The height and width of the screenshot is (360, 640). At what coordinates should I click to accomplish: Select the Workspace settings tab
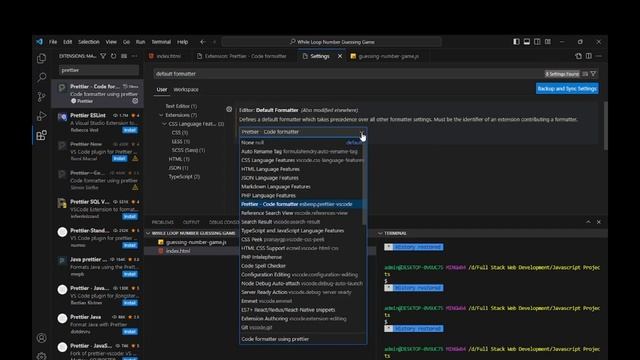coord(186,89)
